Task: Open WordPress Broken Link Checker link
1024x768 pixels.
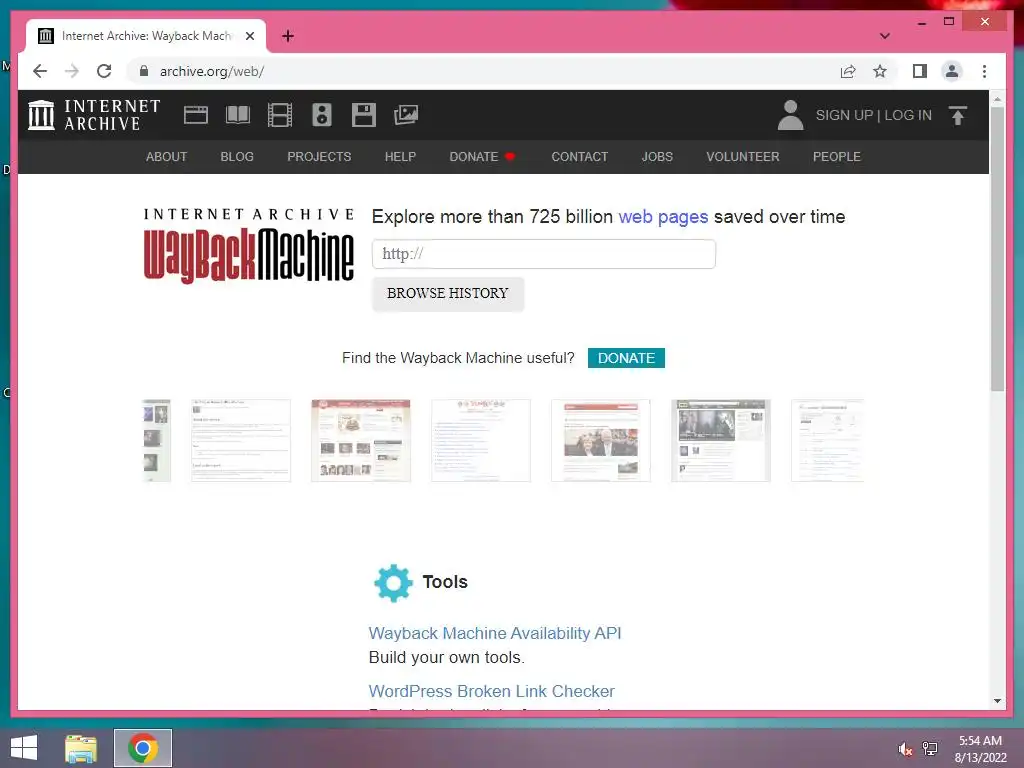Action: (x=491, y=691)
